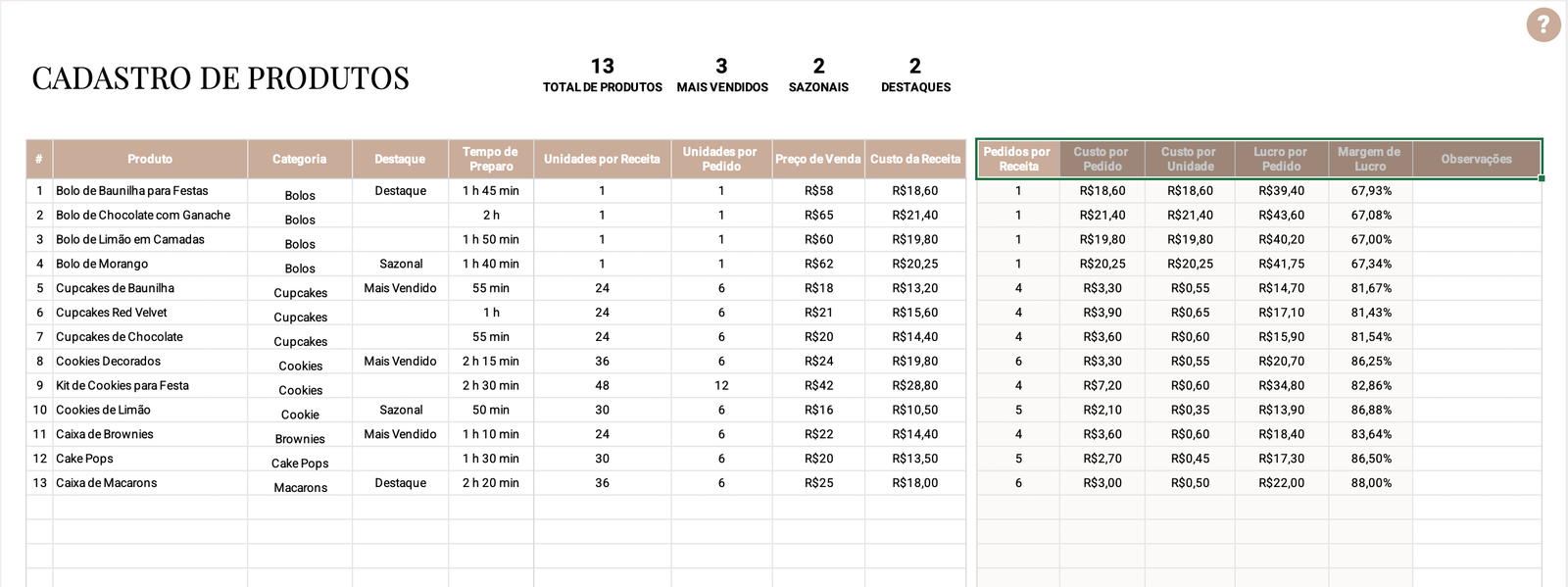Click "Mais Vendido" for Caixa de Brownies
The width and height of the screenshot is (1568, 587).
click(401, 434)
